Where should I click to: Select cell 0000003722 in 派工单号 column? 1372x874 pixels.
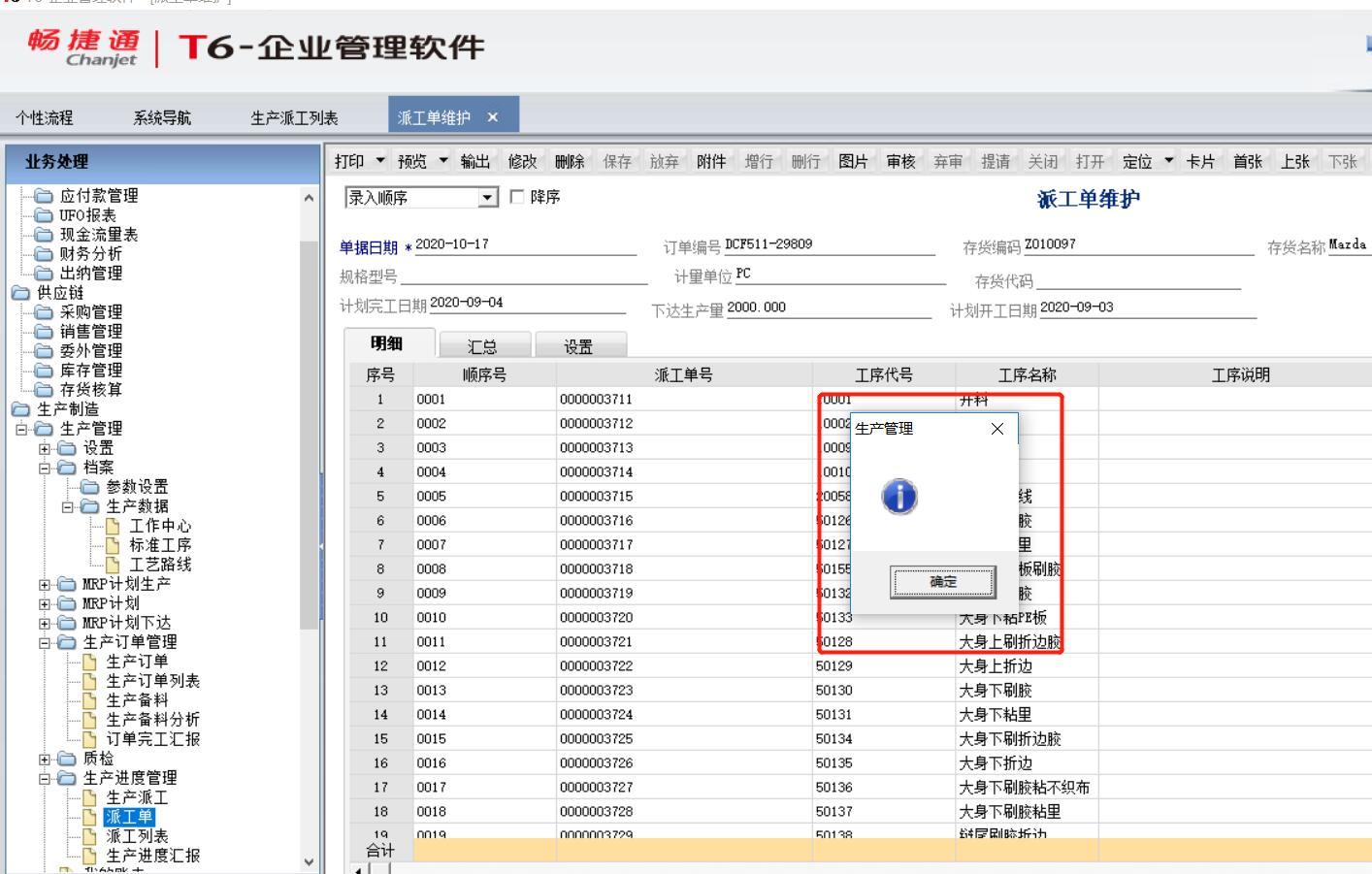click(684, 666)
